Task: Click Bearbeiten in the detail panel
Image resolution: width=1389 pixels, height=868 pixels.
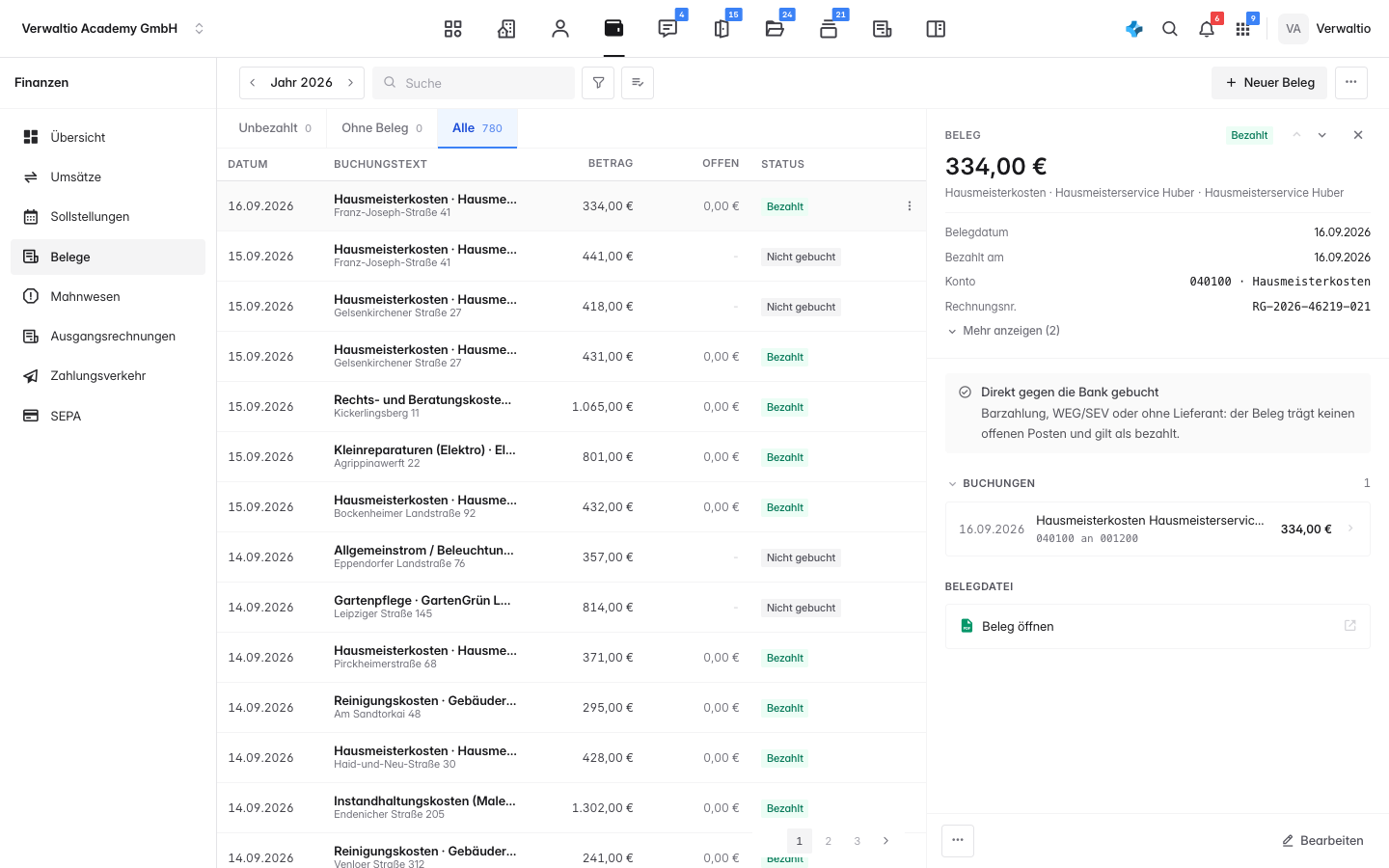Action: pos(1322,841)
